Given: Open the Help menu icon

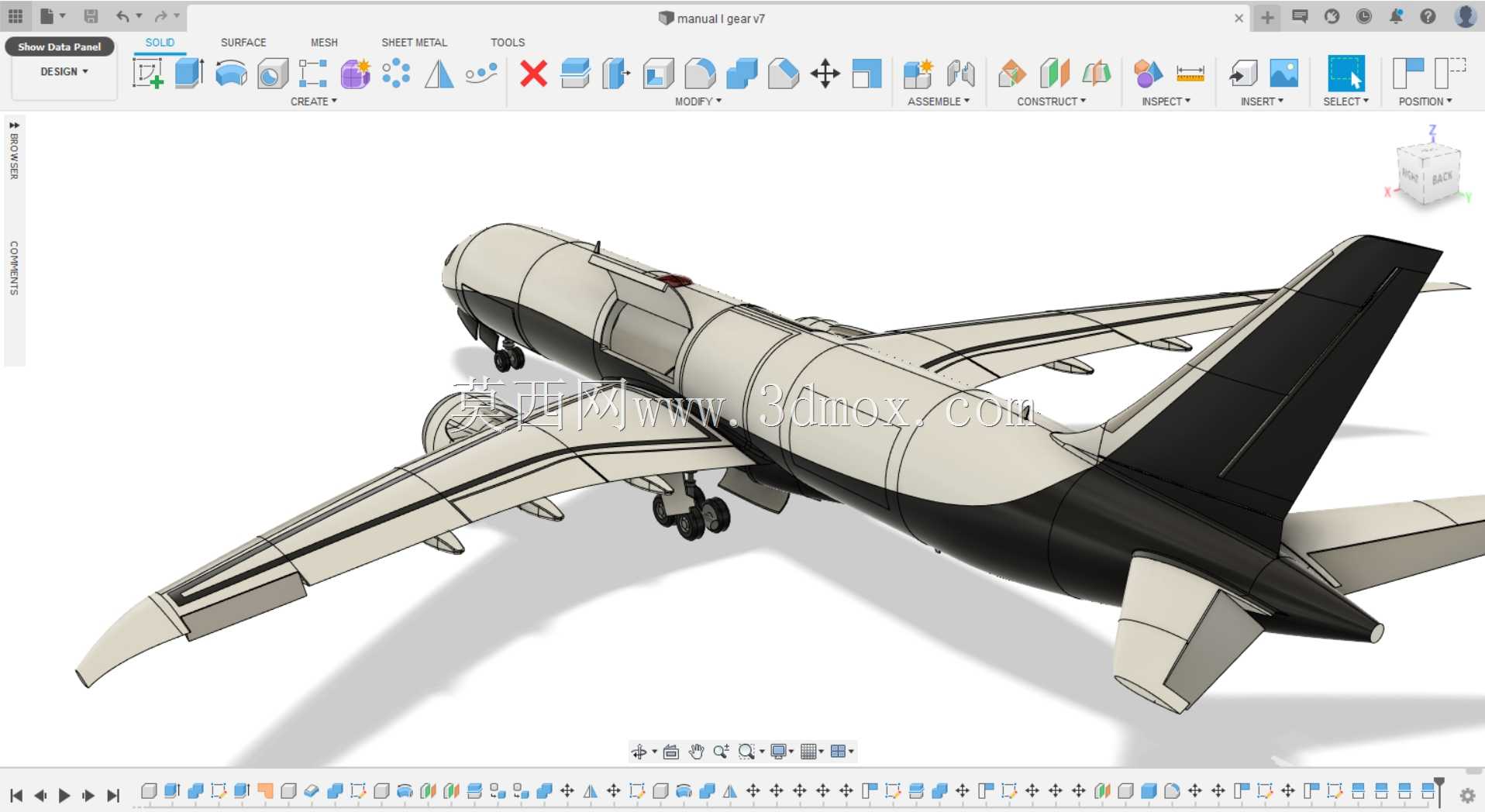Looking at the screenshot, I should [x=1428, y=16].
